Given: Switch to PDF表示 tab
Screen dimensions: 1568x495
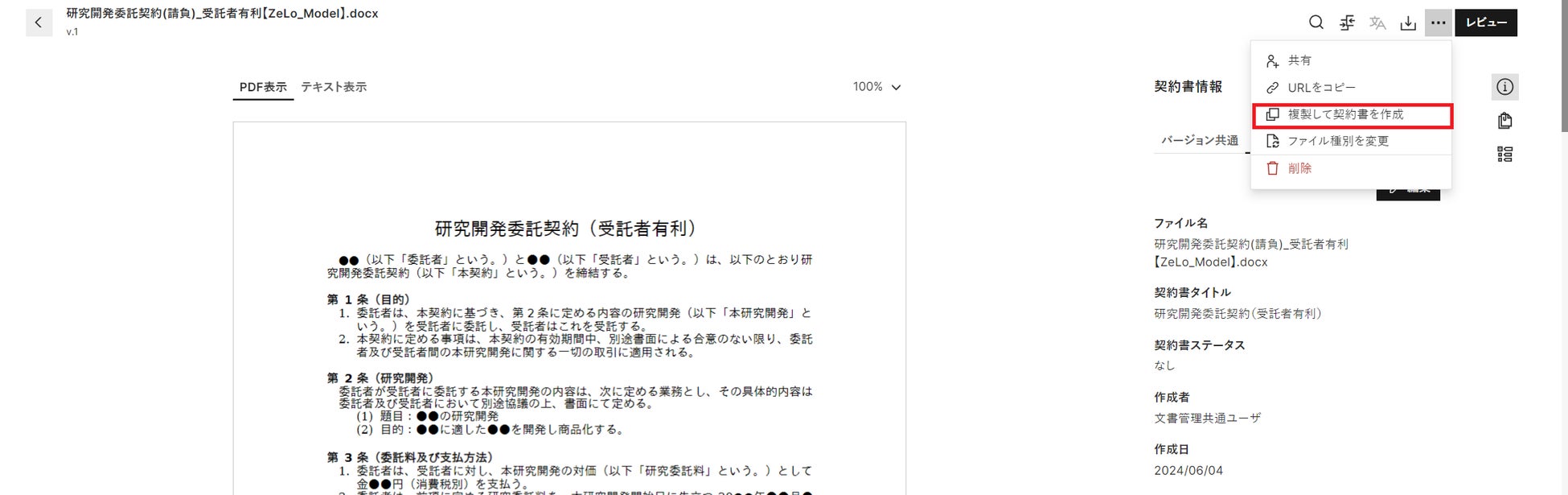Looking at the screenshot, I should 263,87.
